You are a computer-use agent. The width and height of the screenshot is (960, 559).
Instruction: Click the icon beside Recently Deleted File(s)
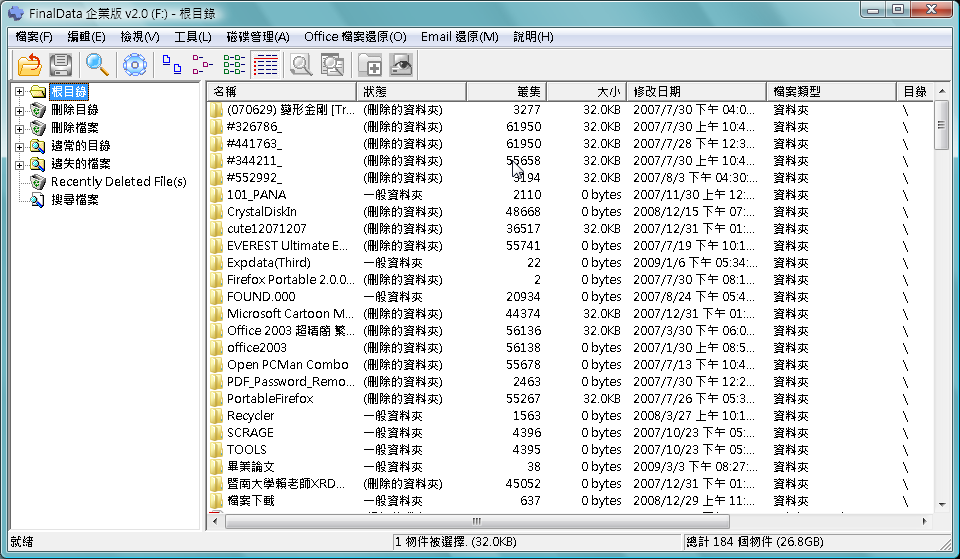tap(39, 182)
